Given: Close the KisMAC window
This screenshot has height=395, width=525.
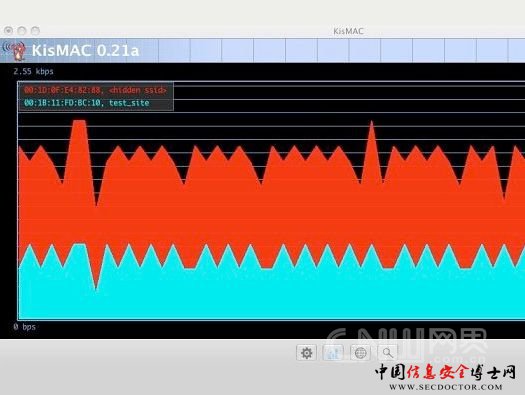Looking at the screenshot, I should click(x=8, y=31).
